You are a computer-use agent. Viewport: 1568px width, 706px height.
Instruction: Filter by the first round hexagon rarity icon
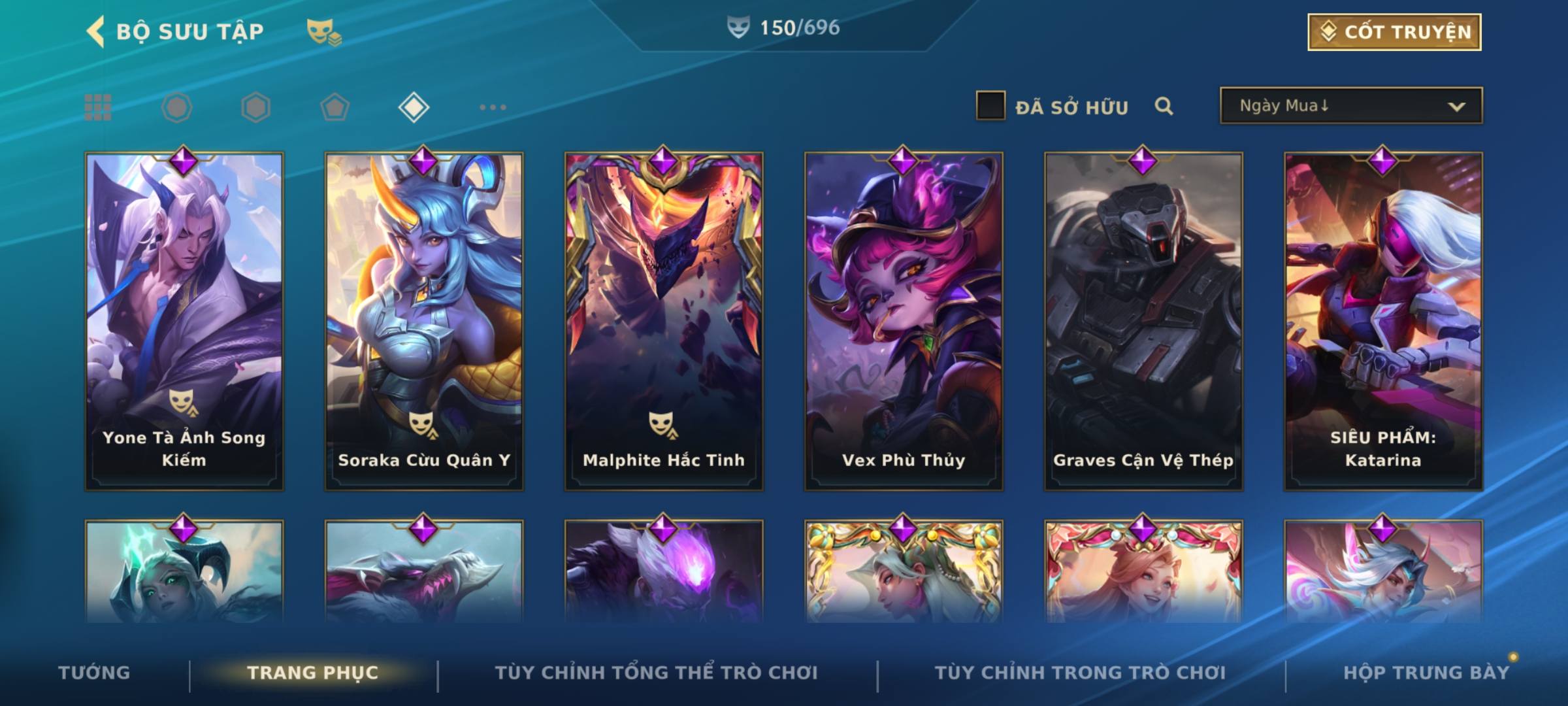point(177,107)
